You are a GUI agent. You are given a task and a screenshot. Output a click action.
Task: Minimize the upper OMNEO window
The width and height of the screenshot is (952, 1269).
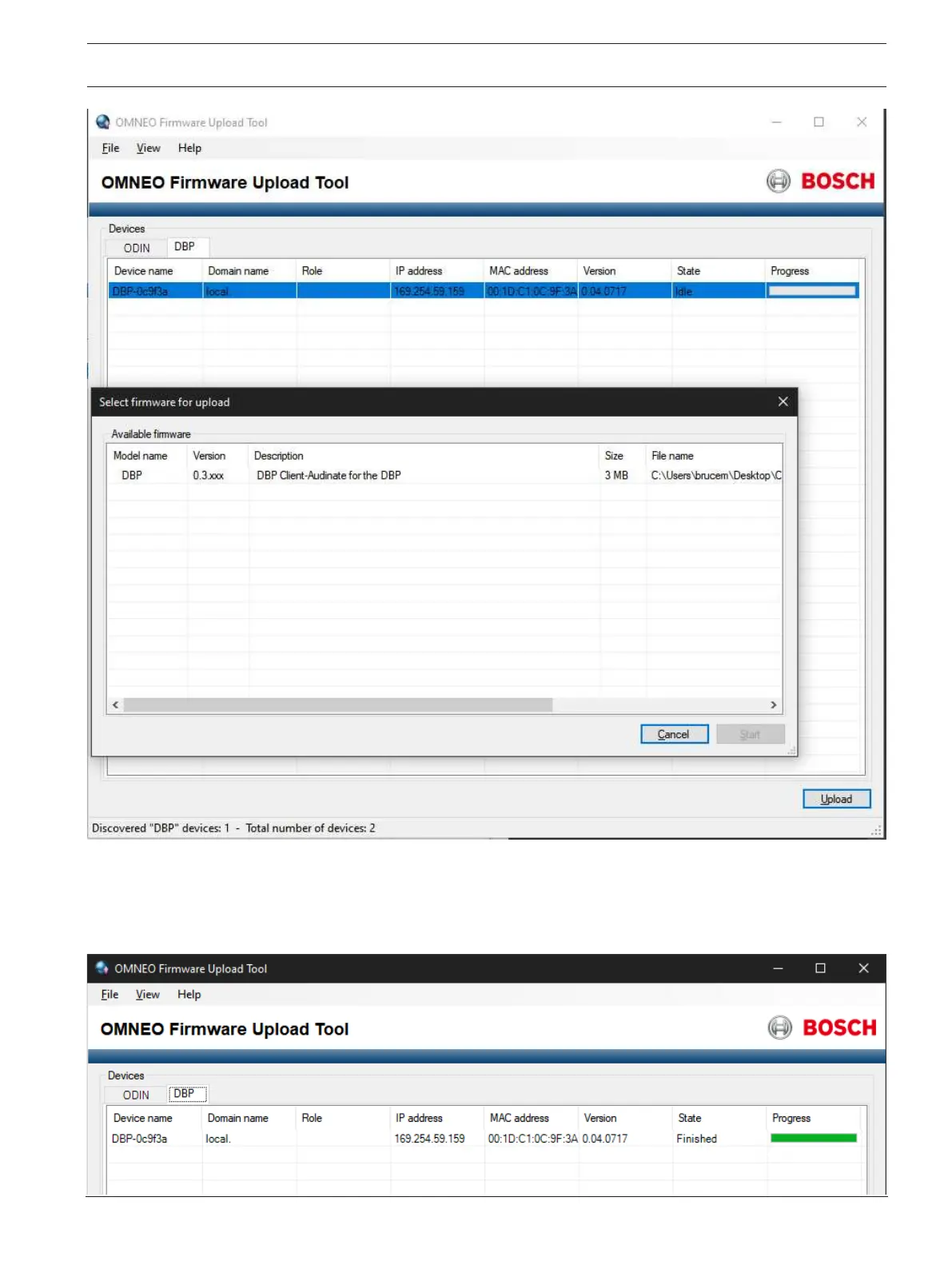776,122
